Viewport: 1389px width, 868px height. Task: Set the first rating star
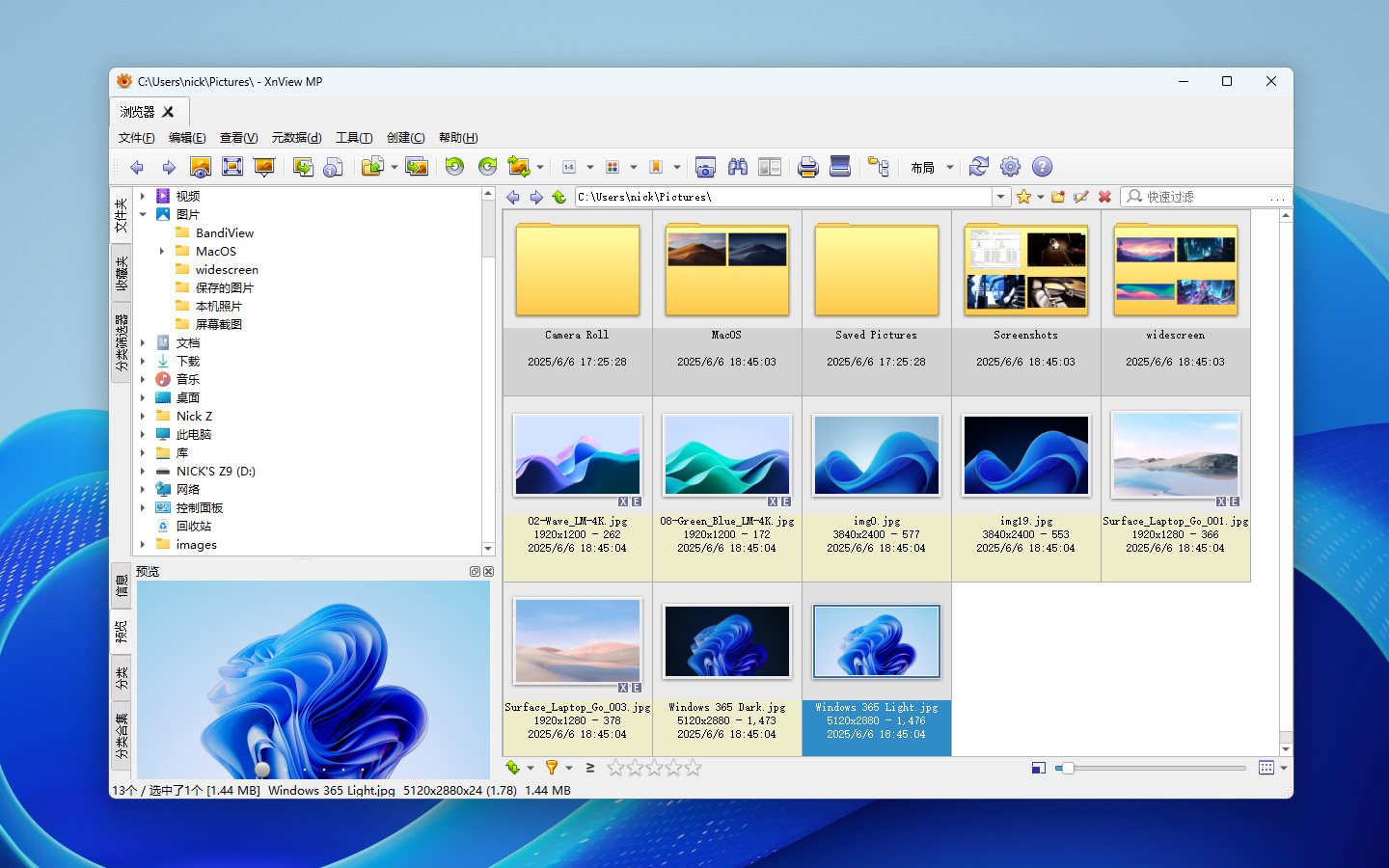coord(615,768)
